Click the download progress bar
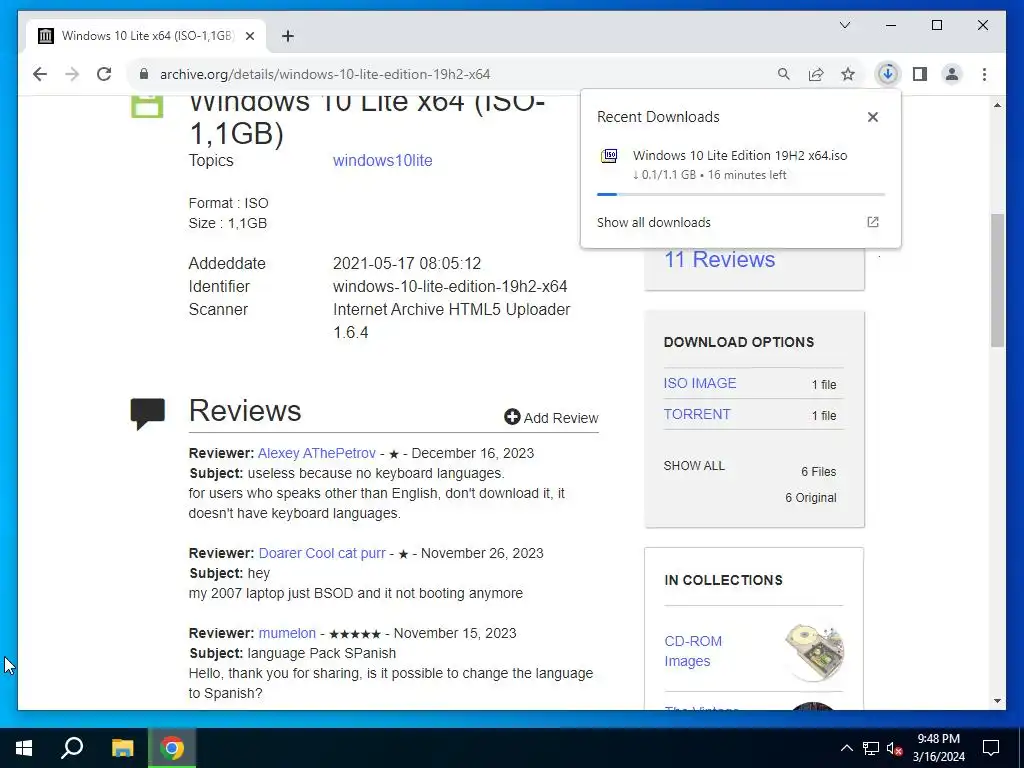The width and height of the screenshot is (1024, 768). tap(741, 194)
